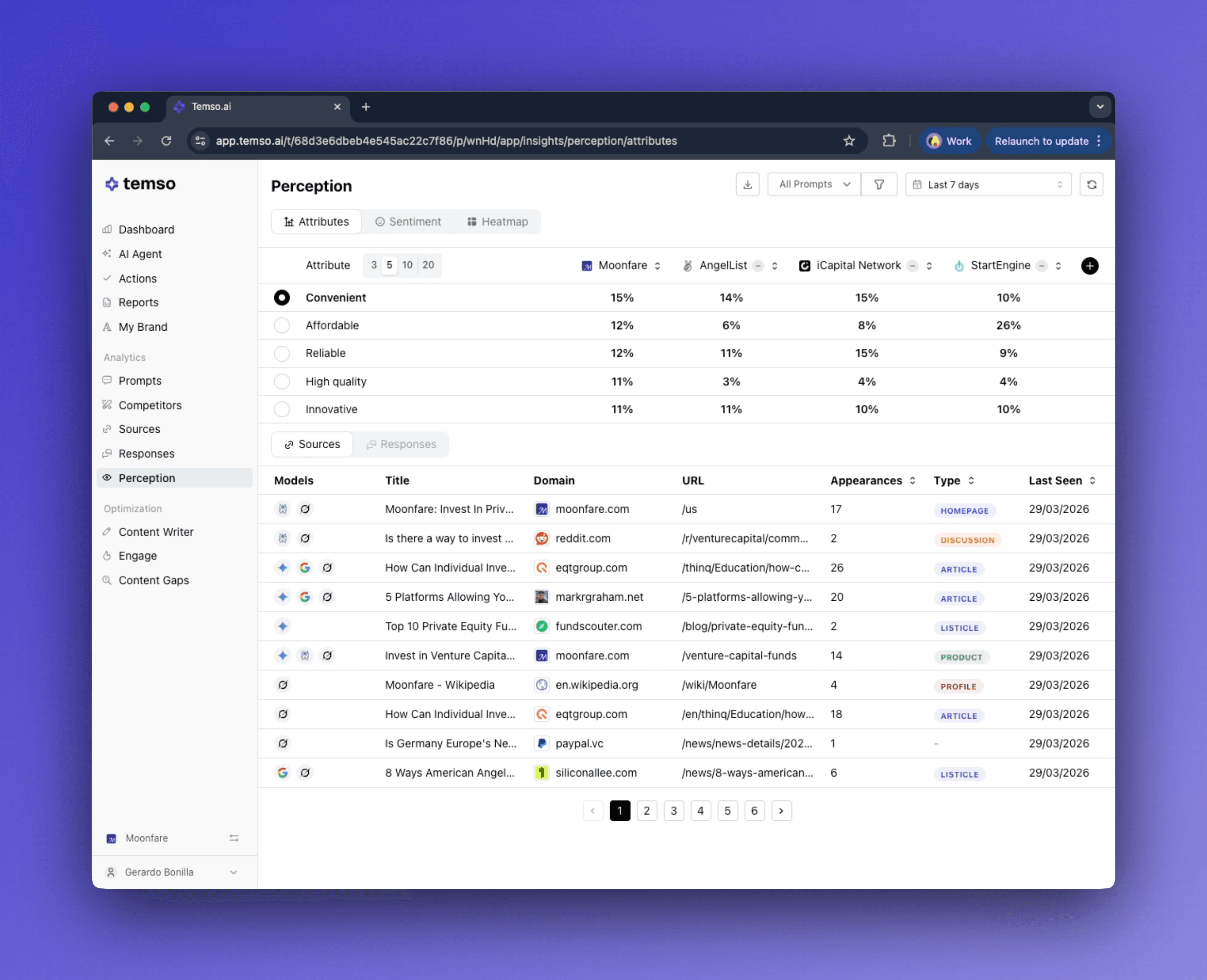Viewport: 1207px width, 980px height.
Task: Remove AngelList with minus icon
Action: click(x=759, y=265)
